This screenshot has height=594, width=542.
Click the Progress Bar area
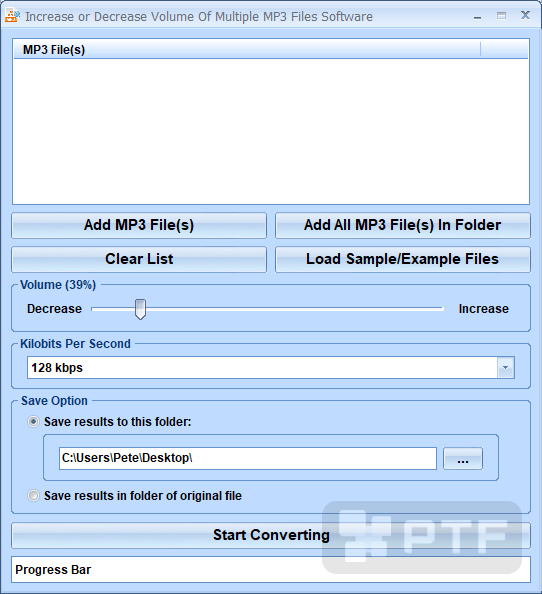271,569
